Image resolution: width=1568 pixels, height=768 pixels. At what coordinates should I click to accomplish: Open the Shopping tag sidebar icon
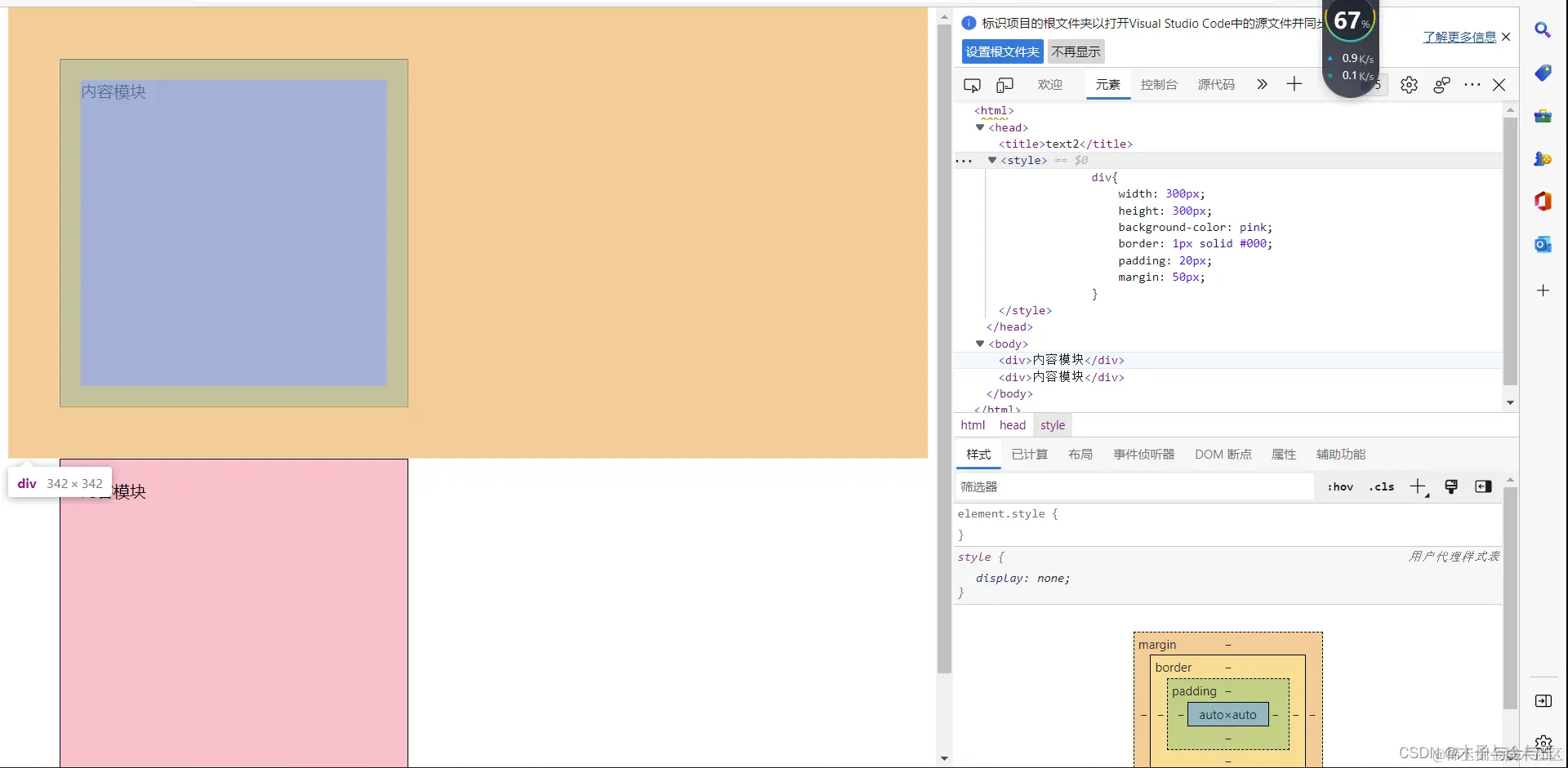pyautogui.click(x=1543, y=73)
